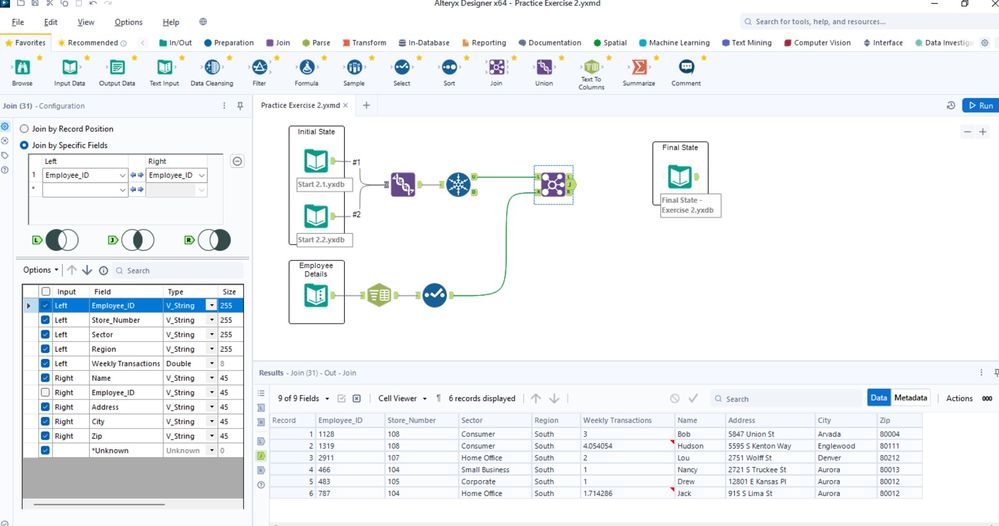Add a new workflow tab
Image resolution: width=999 pixels, height=526 pixels.
[366, 105]
